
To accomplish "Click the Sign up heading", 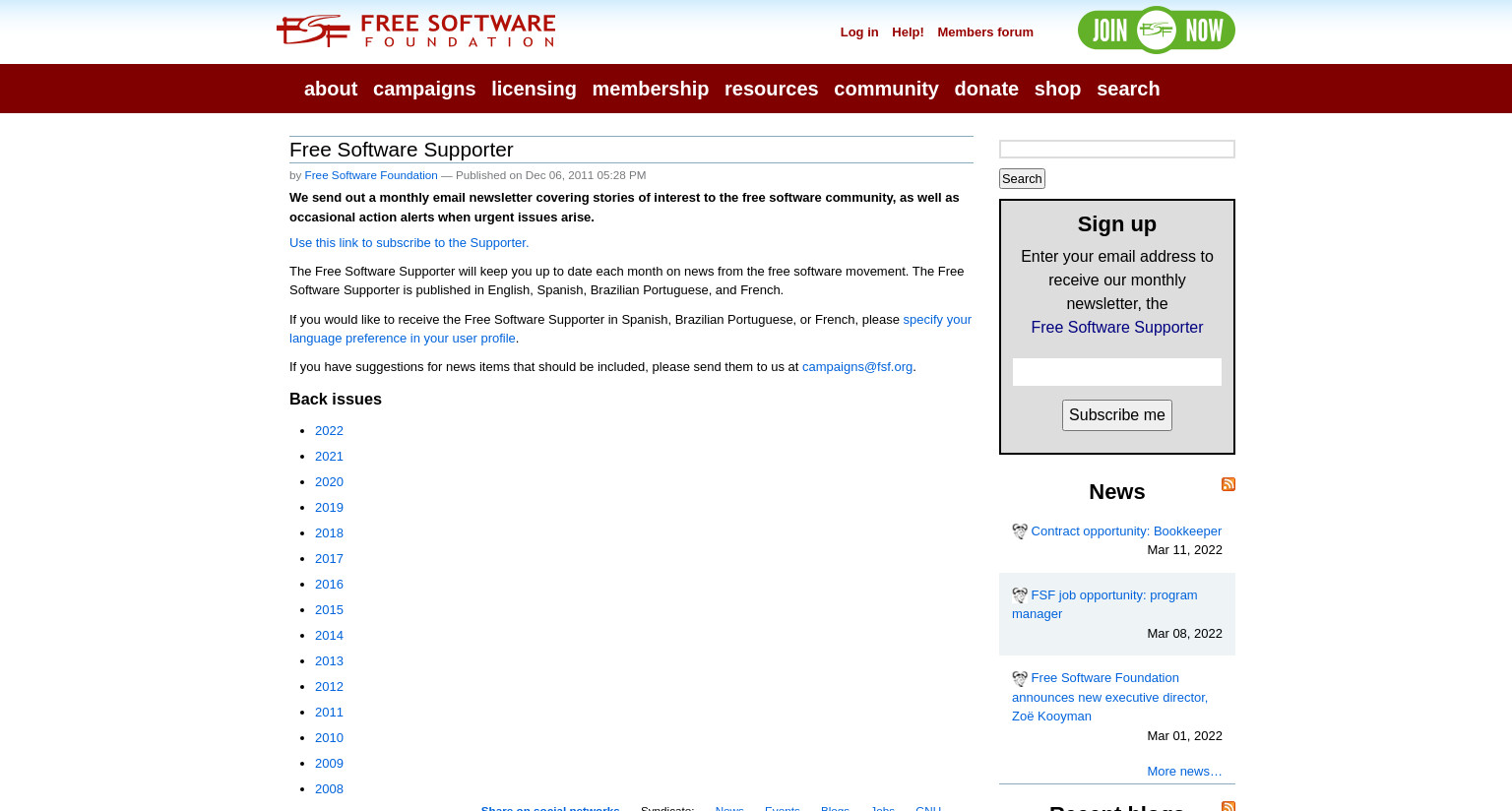I will click(1117, 224).
